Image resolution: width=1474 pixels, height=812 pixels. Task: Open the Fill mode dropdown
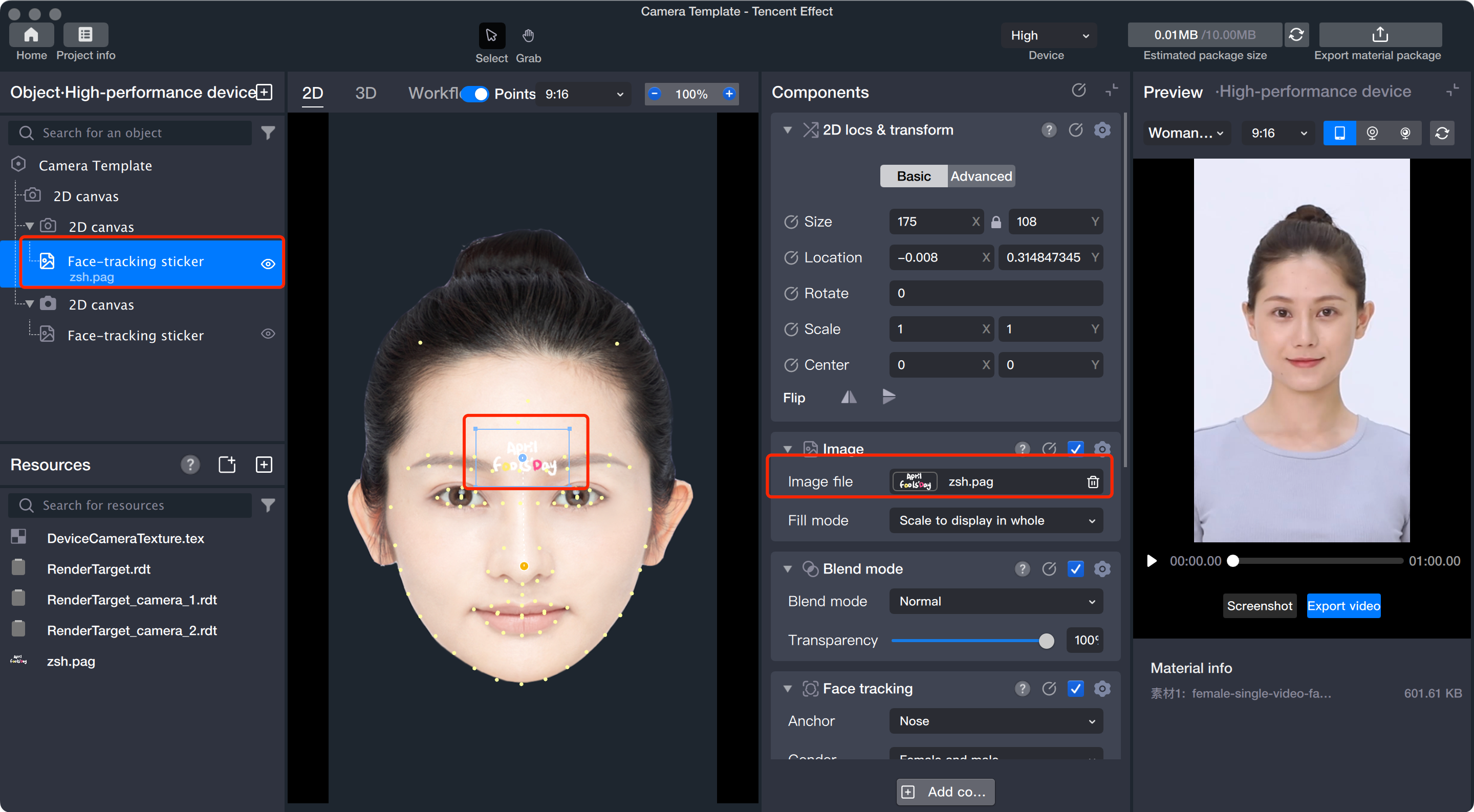pyautogui.click(x=995, y=521)
